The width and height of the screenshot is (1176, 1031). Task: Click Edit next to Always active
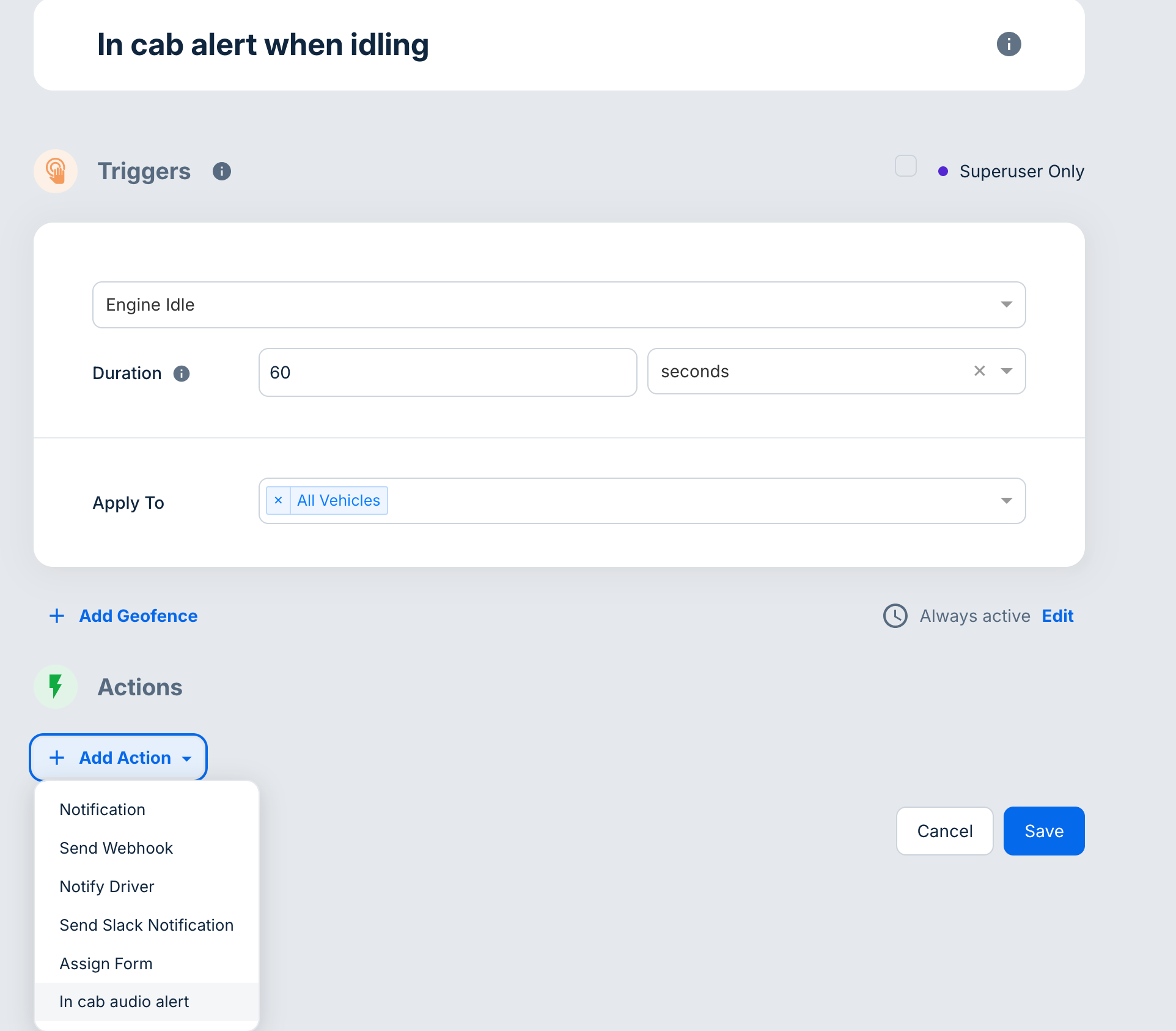tap(1057, 616)
